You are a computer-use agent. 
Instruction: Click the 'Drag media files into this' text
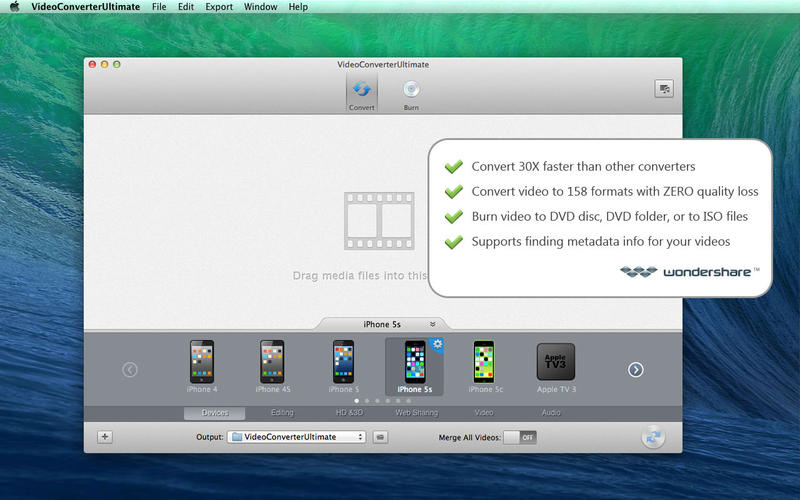tap(360, 276)
